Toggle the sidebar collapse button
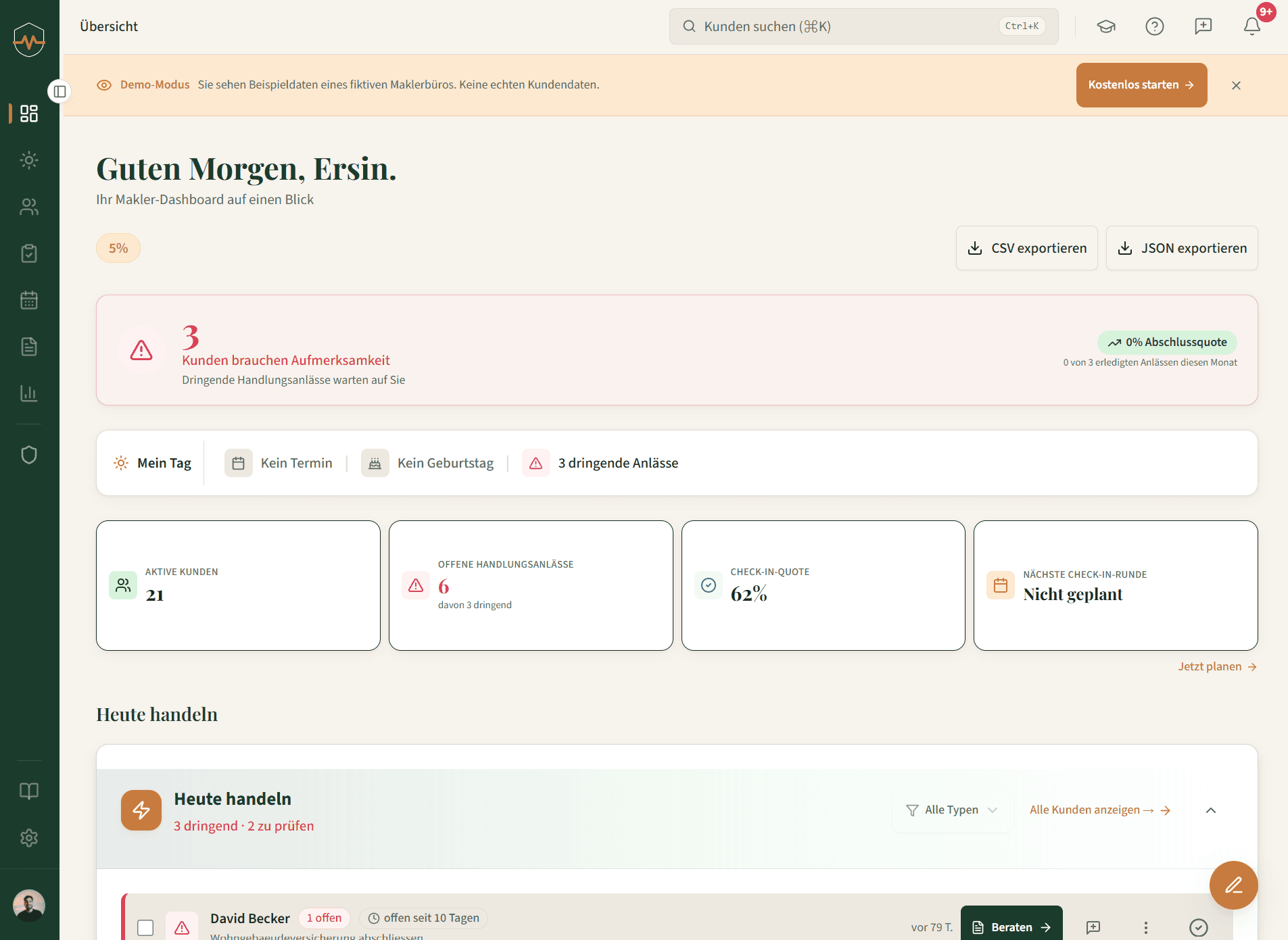Viewport: 1288px width, 940px height. pyautogui.click(x=59, y=91)
